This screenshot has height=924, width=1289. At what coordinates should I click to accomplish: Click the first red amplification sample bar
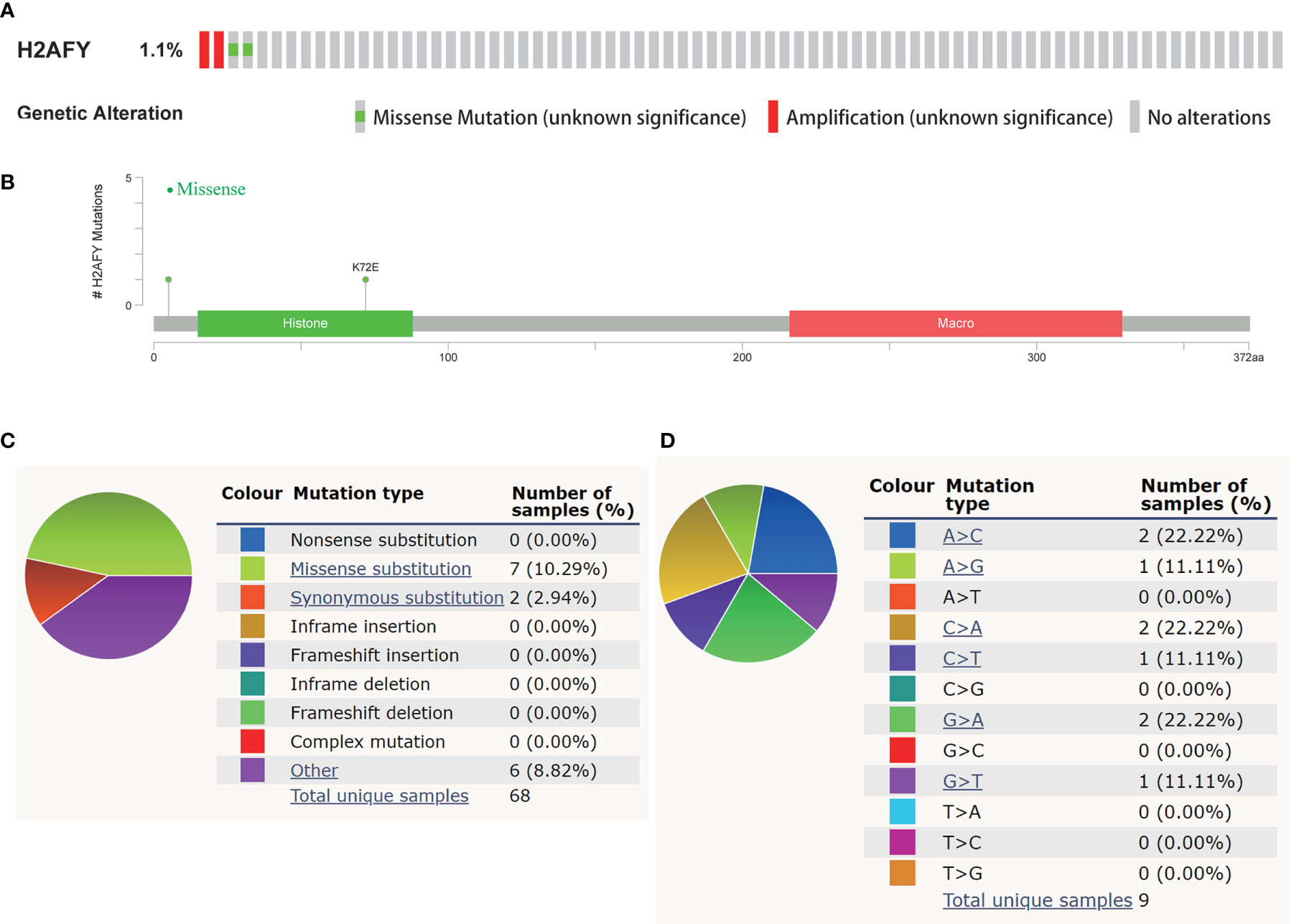click(x=205, y=50)
